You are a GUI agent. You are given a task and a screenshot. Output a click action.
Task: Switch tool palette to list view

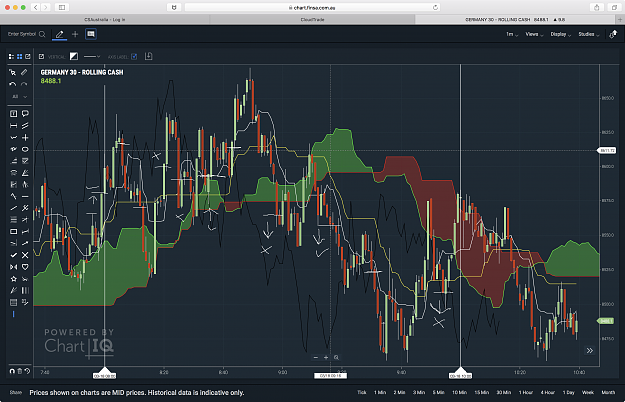pos(11,57)
